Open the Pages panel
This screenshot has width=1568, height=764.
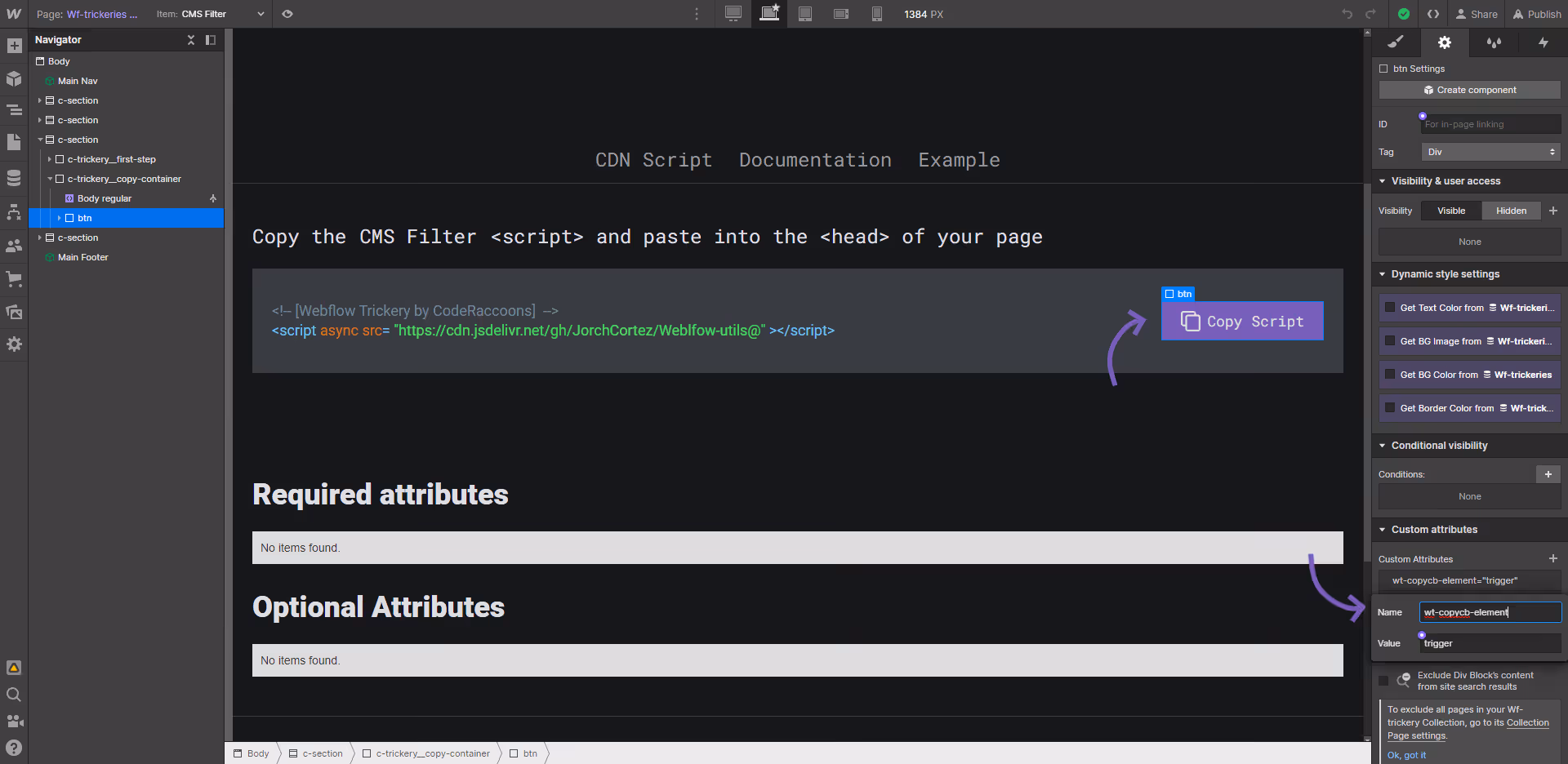[14, 142]
